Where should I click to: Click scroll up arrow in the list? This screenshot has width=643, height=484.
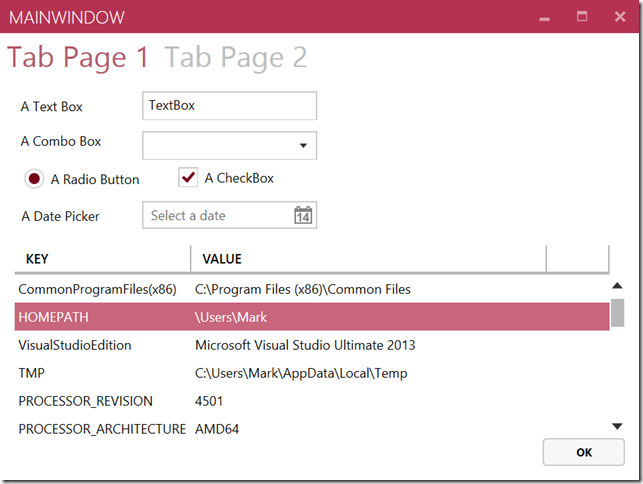618,287
